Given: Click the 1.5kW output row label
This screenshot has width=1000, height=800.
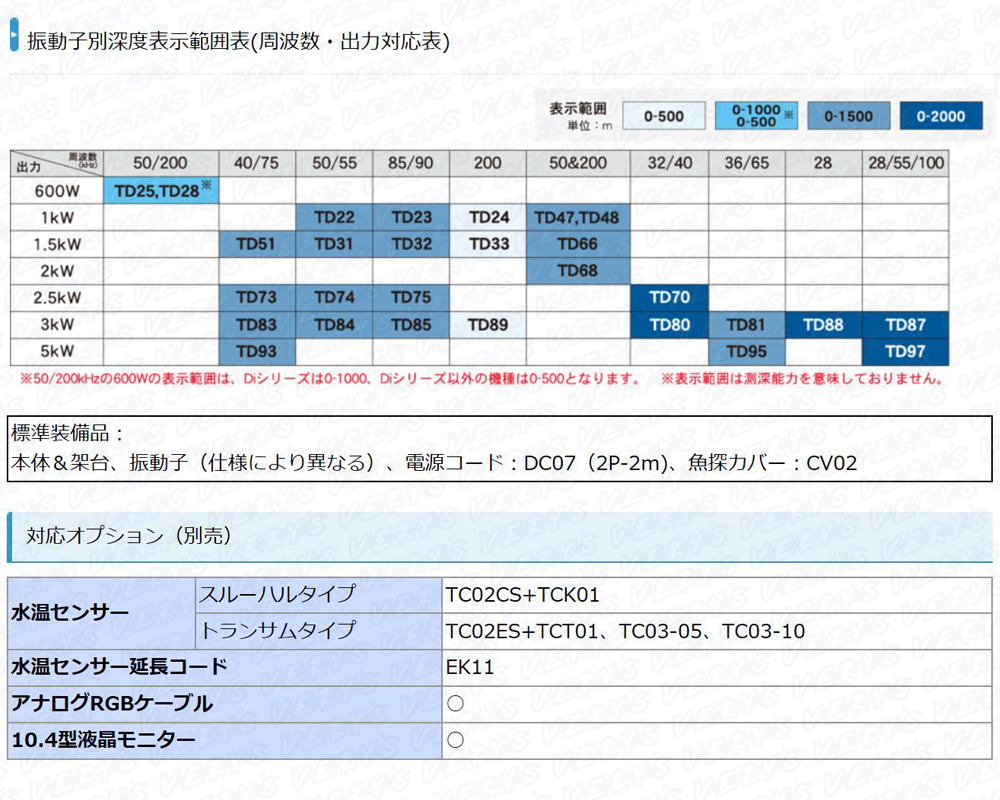Looking at the screenshot, I should tap(57, 245).
